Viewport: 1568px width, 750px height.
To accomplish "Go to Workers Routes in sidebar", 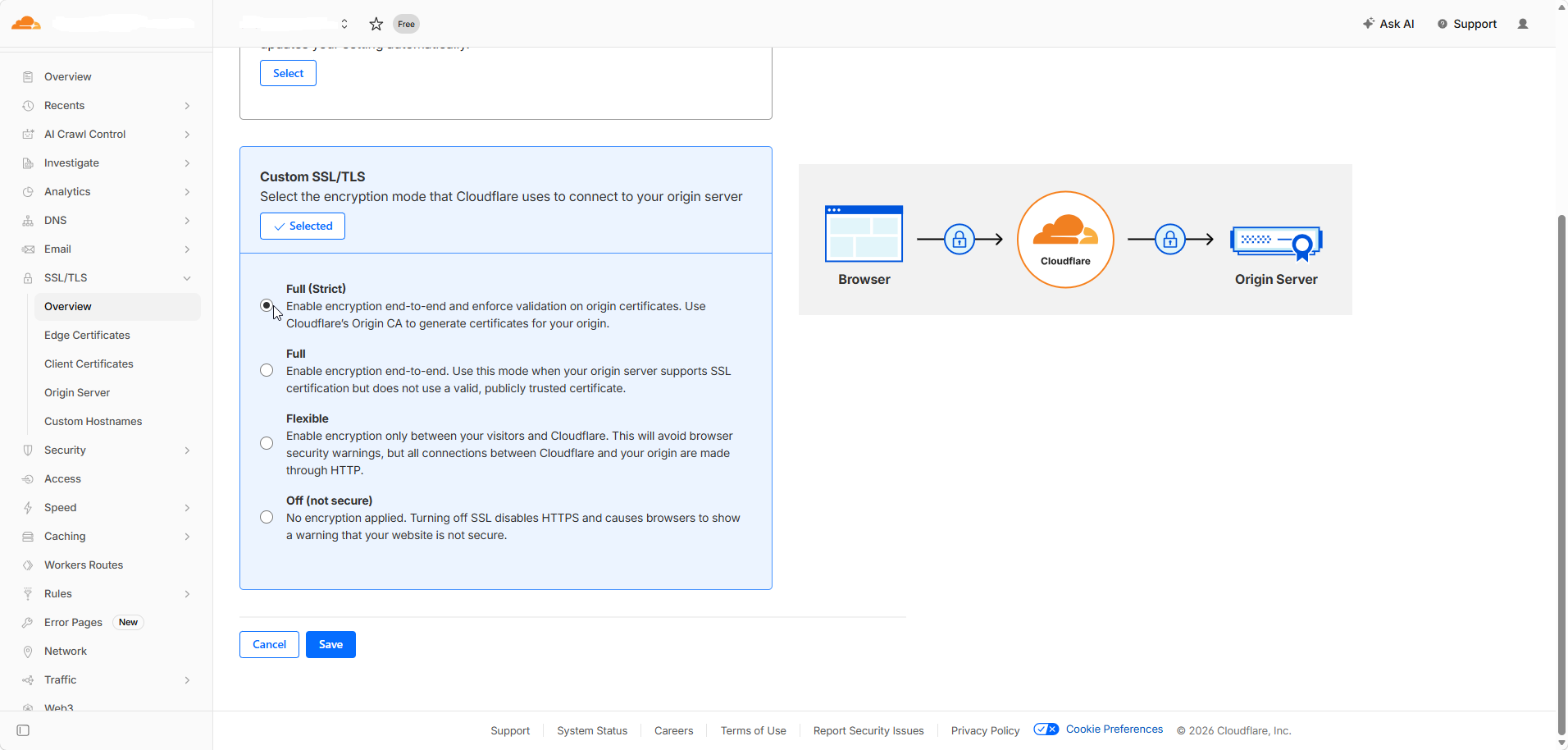I will coord(84,565).
